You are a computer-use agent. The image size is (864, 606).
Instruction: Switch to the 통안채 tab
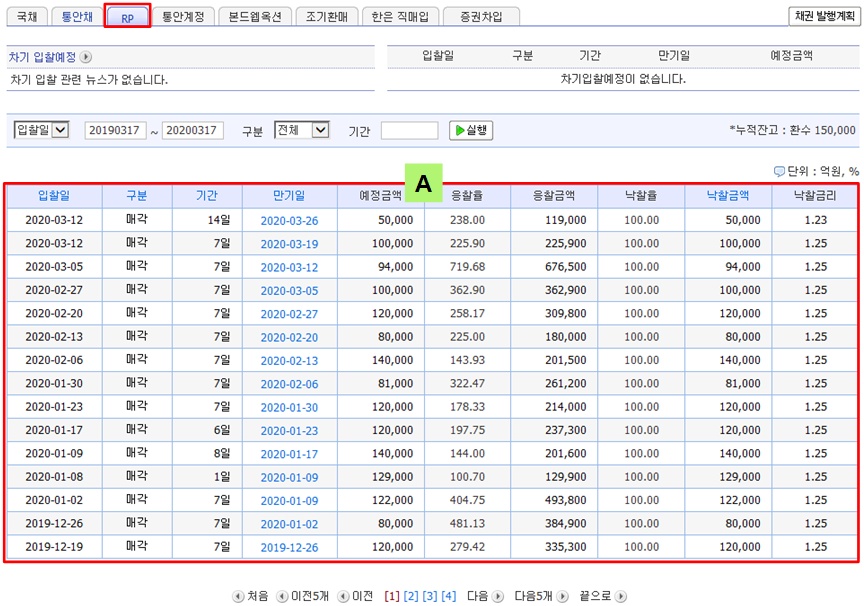click(x=77, y=17)
